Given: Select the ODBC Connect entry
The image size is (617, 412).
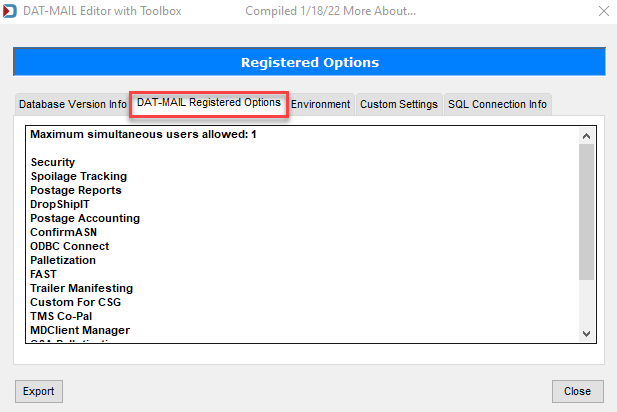Looking at the screenshot, I should (70, 246).
